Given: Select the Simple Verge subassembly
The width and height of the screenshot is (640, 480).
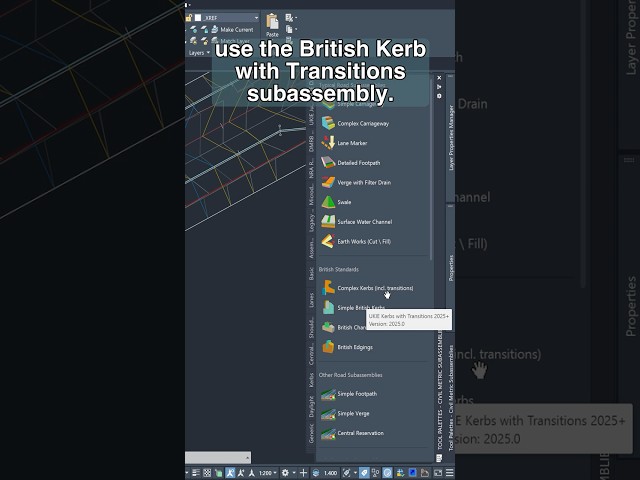Looking at the screenshot, I should click(345, 413).
